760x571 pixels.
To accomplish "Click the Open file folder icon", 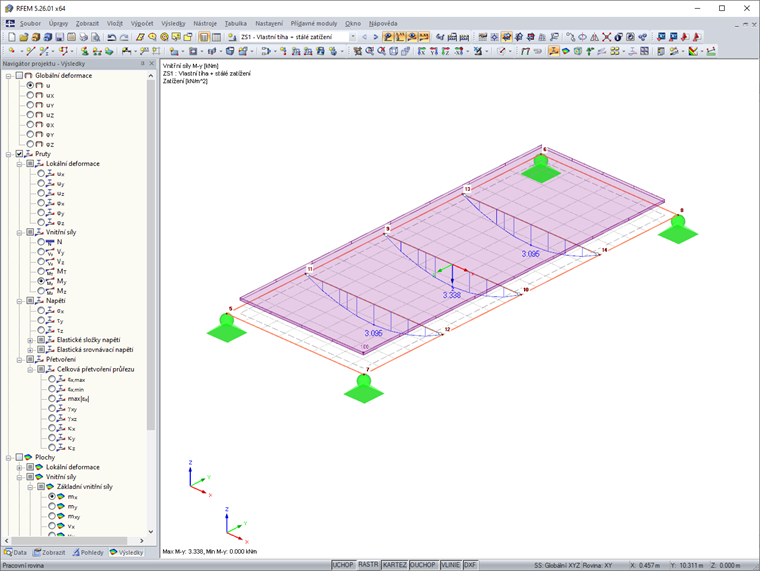I will tap(24, 37).
